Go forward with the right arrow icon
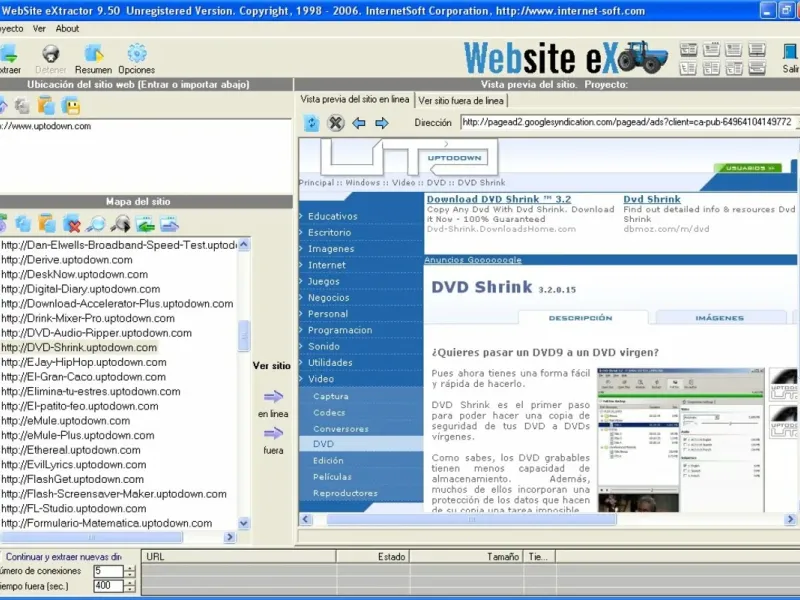 pyautogui.click(x=382, y=123)
